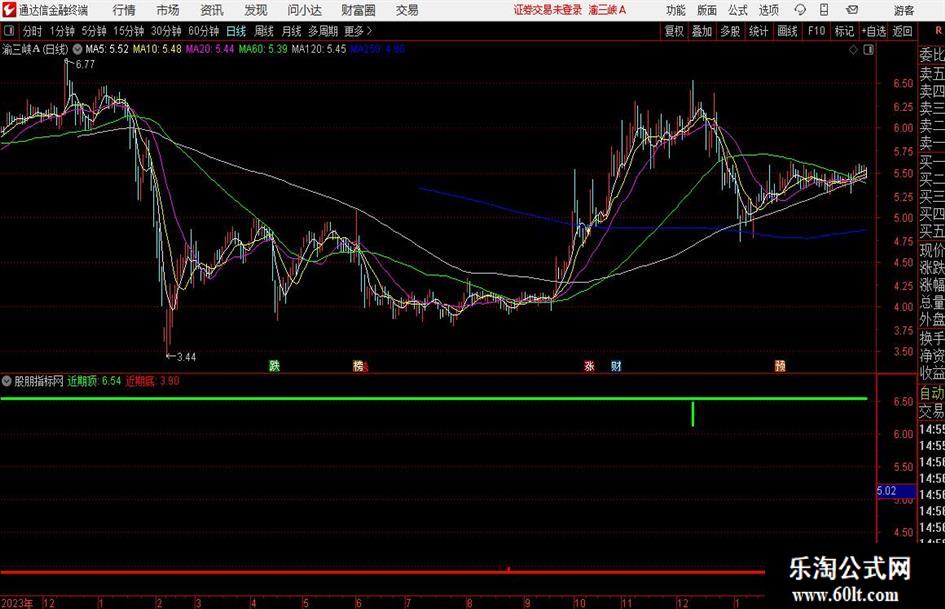
Task: Click the 多股 multi-stock button
Action: click(730, 31)
